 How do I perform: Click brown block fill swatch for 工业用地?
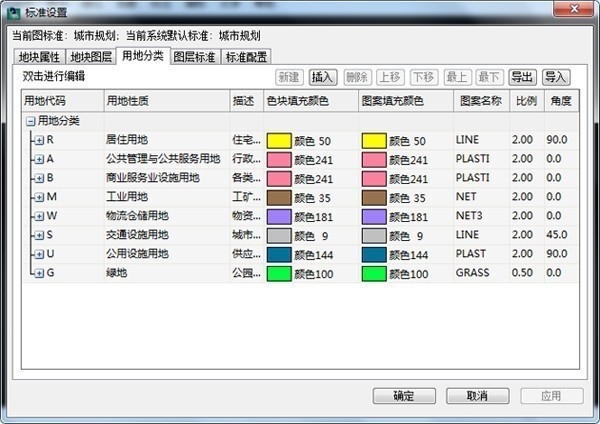point(279,198)
